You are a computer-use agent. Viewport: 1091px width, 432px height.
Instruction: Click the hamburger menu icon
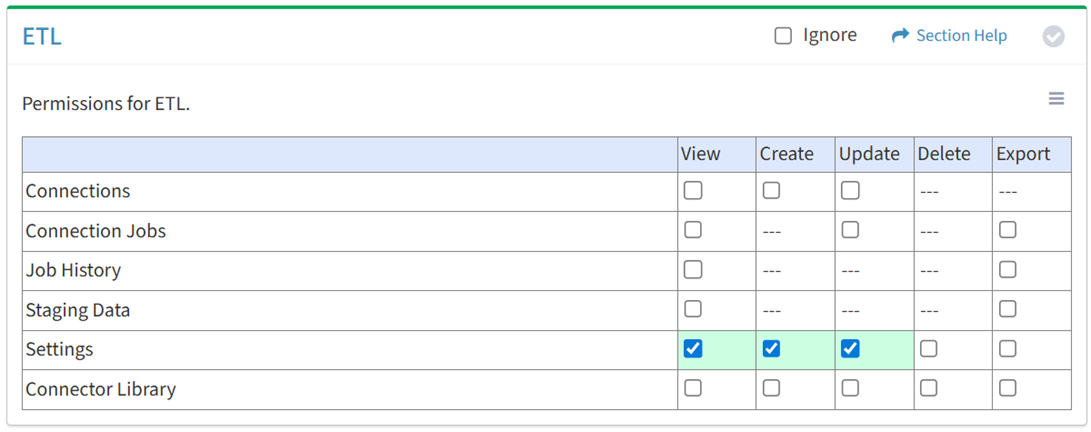point(1056,98)
